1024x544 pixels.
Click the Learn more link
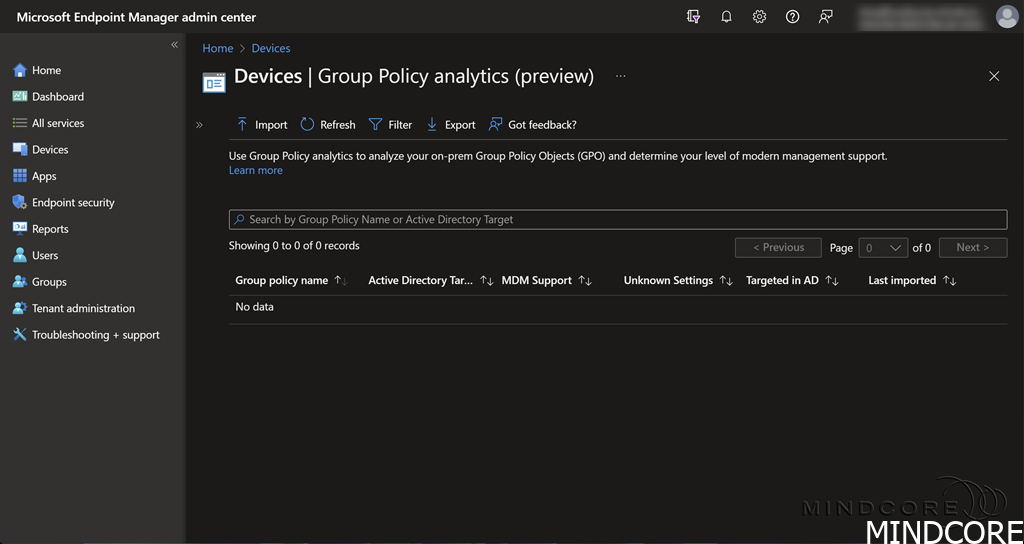[x=256, y=170]
